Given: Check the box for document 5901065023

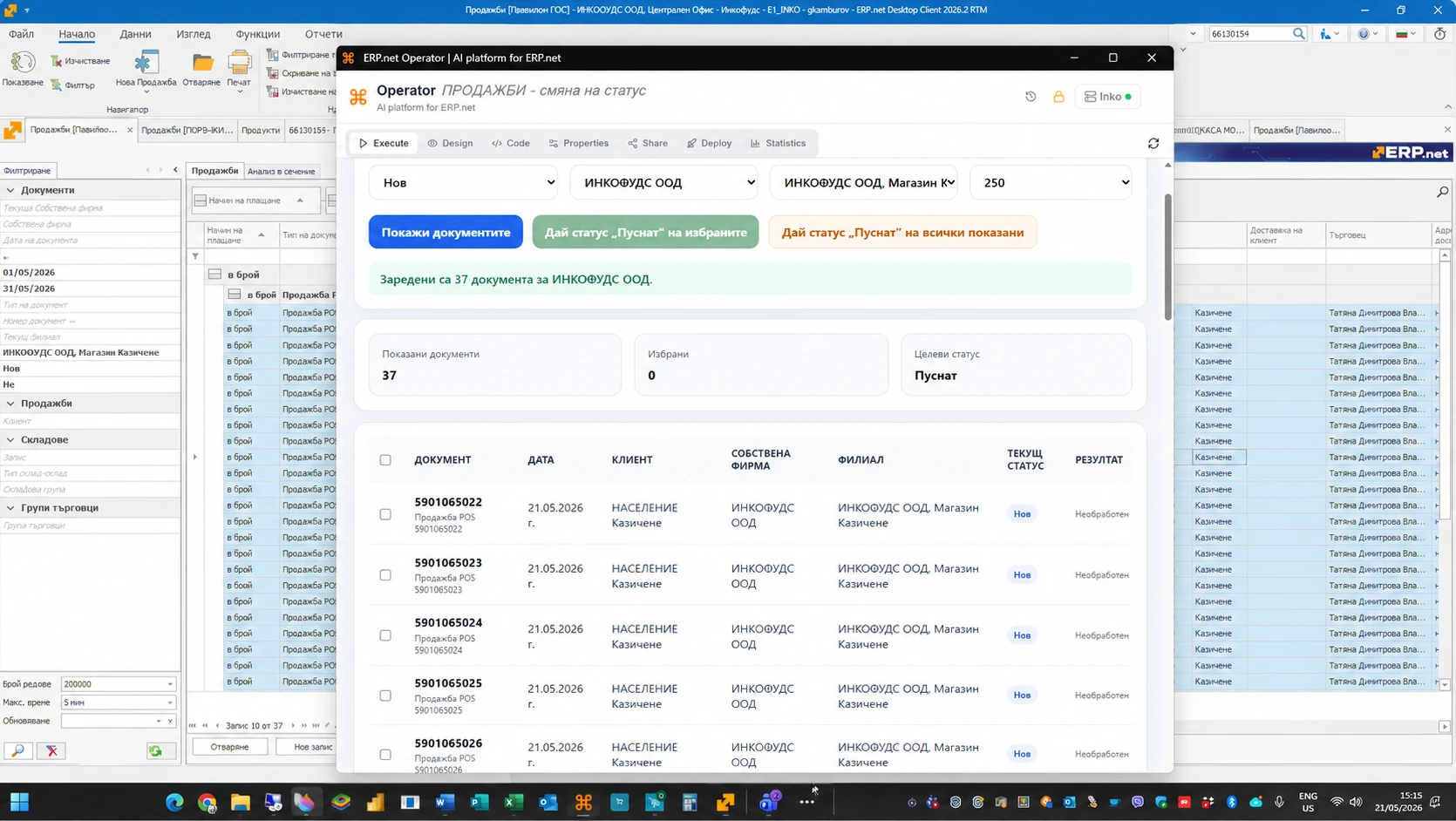Looking at the screenshot, I should (385, 575).
